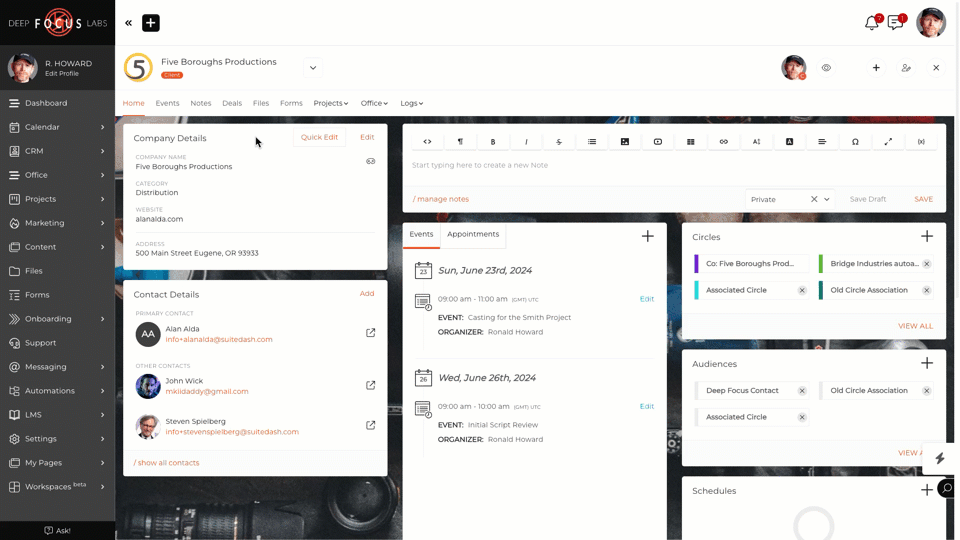Click the insert image icon in the note toolbar
The width and height of the screenshot is (960, 540).
(x=625, y=142)
